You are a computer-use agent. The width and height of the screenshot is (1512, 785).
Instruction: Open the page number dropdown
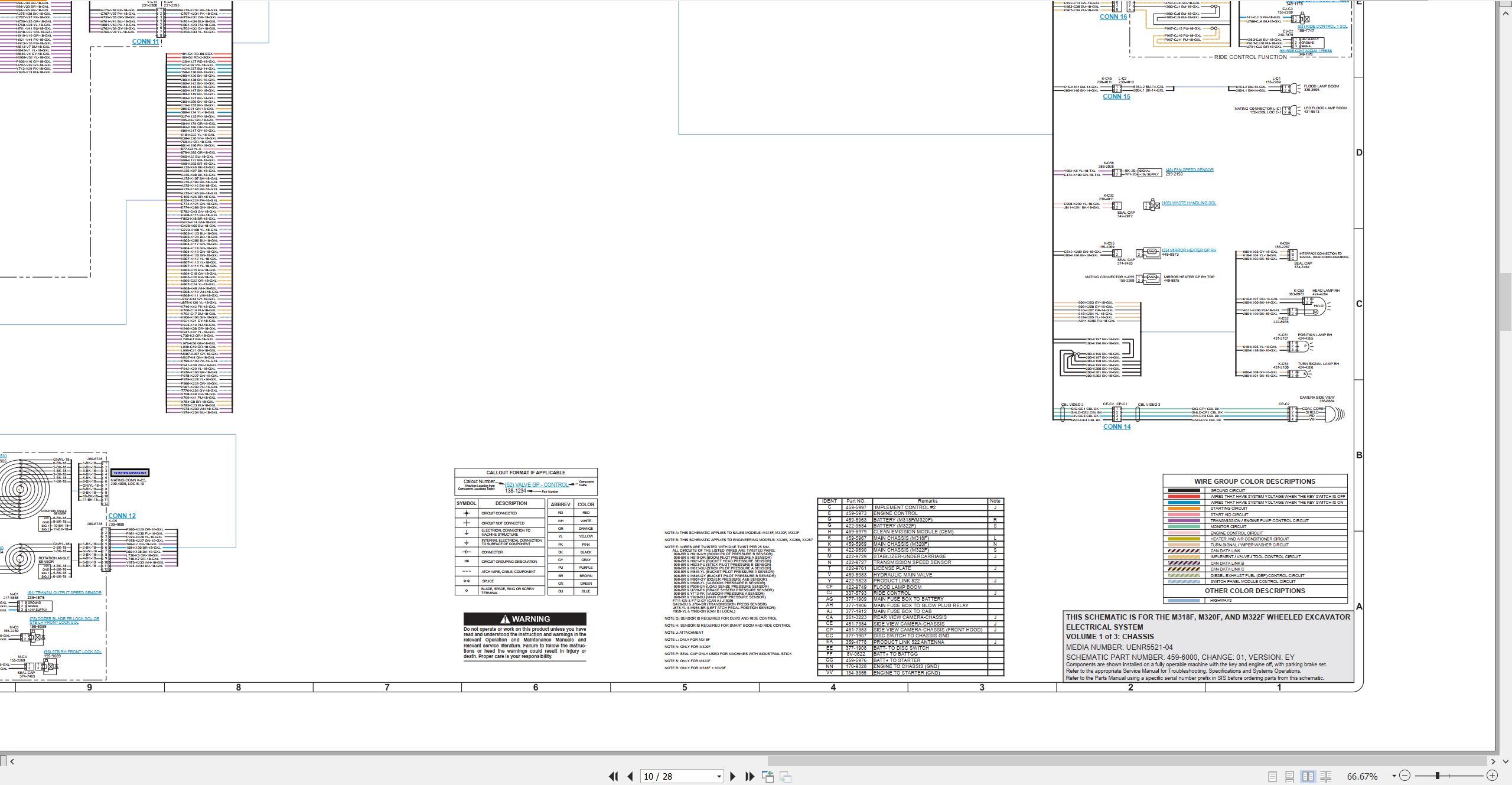pos(719,776)
